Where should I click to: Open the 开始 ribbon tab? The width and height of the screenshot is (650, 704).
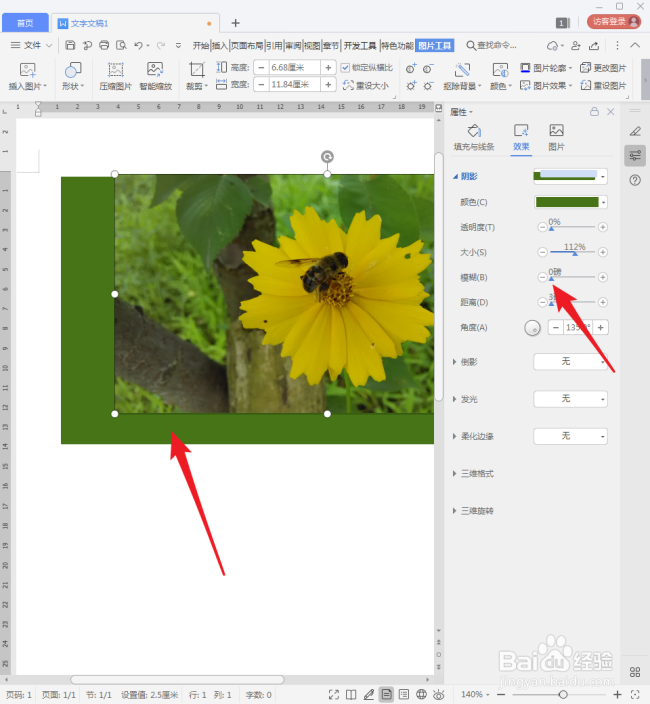(x=201, y=45)
